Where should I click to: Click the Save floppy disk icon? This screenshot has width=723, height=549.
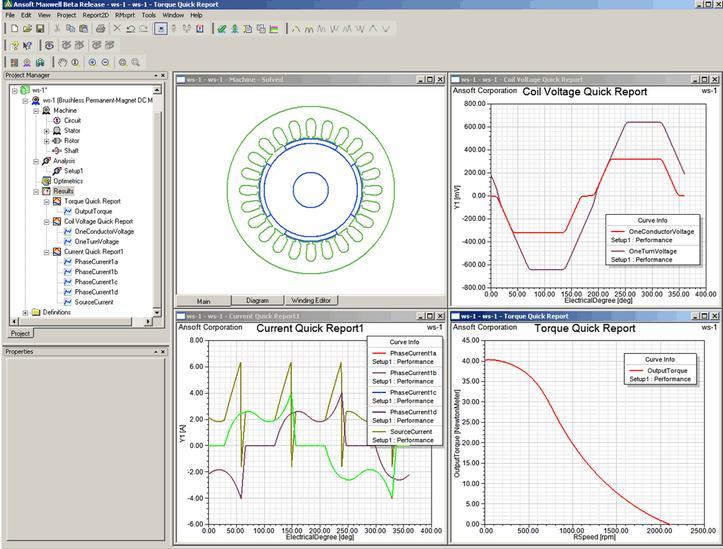40,29
